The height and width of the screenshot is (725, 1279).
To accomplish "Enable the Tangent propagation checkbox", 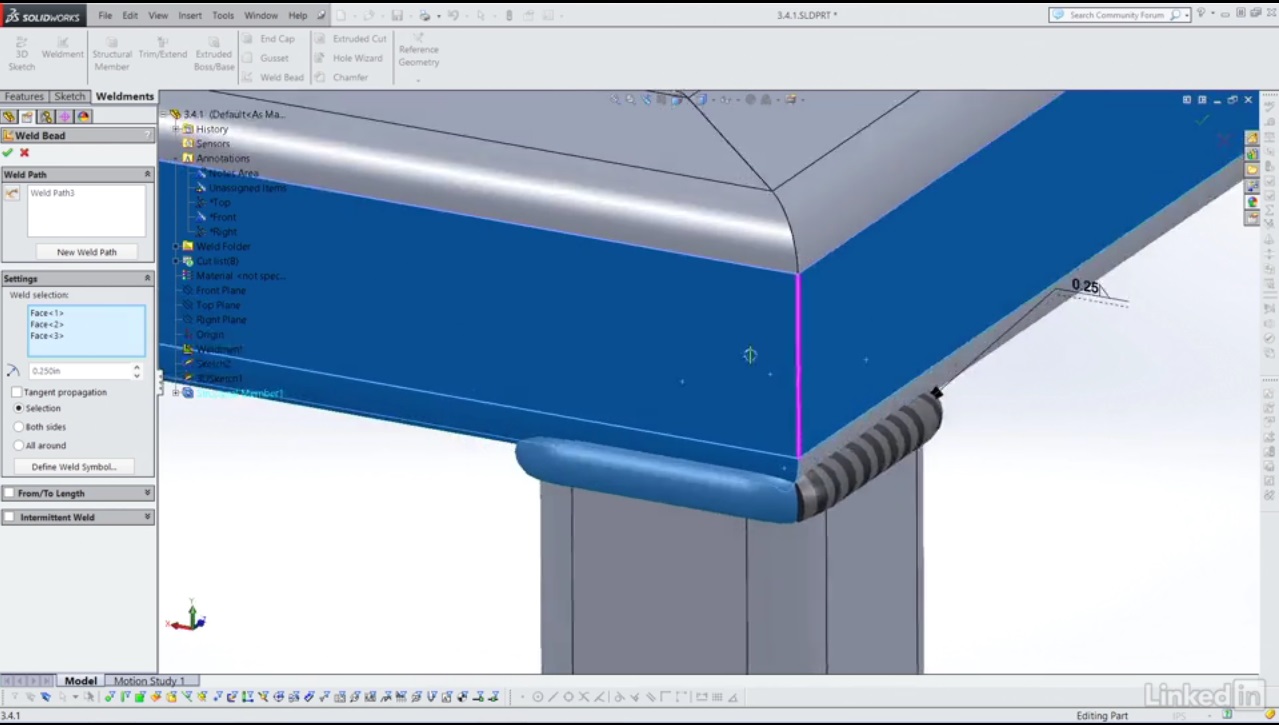I will pos(15,392).
